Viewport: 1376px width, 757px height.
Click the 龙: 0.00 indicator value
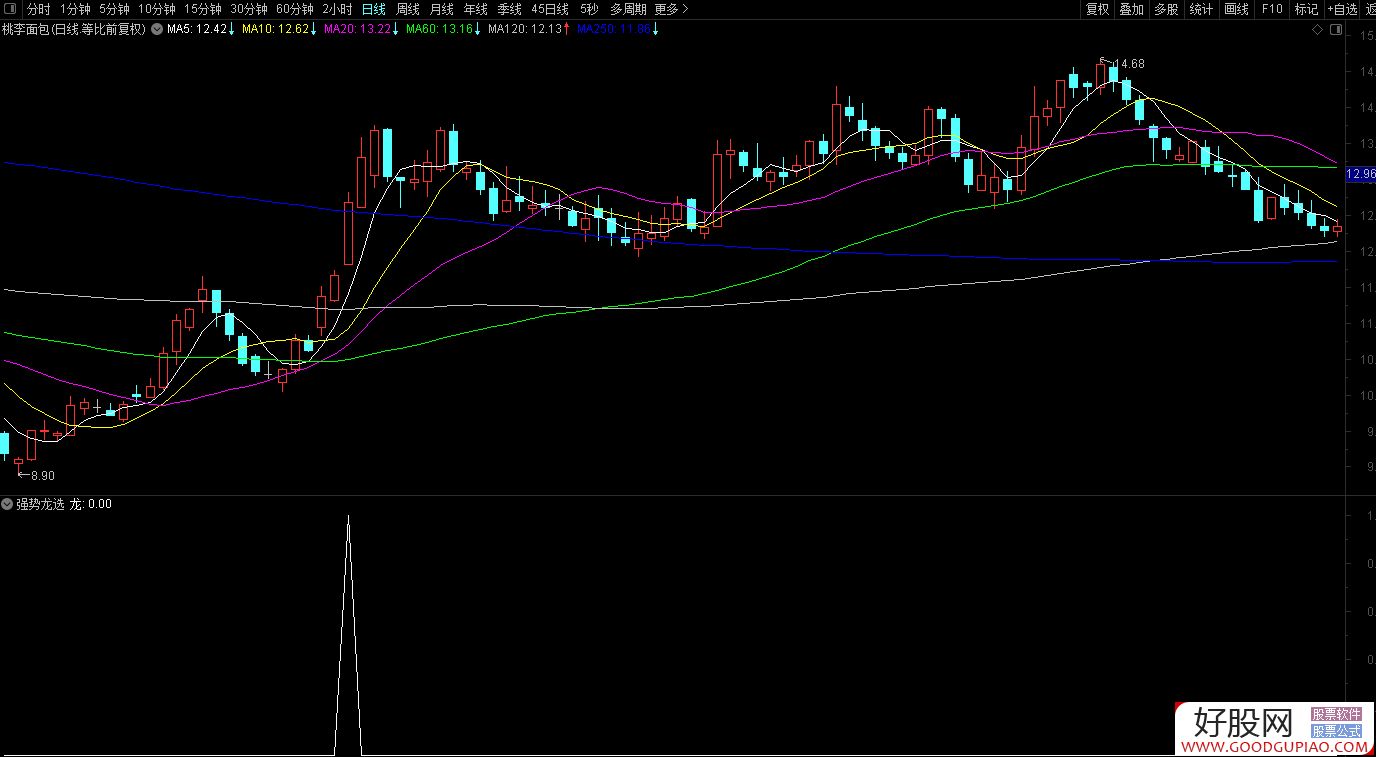click(x=91, y=504)
